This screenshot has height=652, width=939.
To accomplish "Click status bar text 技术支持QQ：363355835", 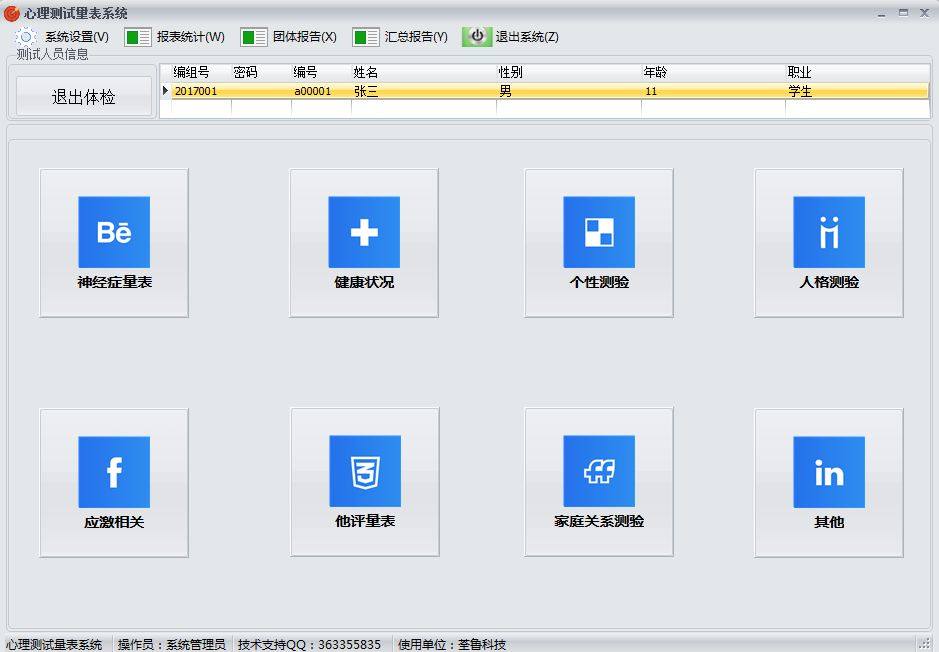I will click(309, 644).
